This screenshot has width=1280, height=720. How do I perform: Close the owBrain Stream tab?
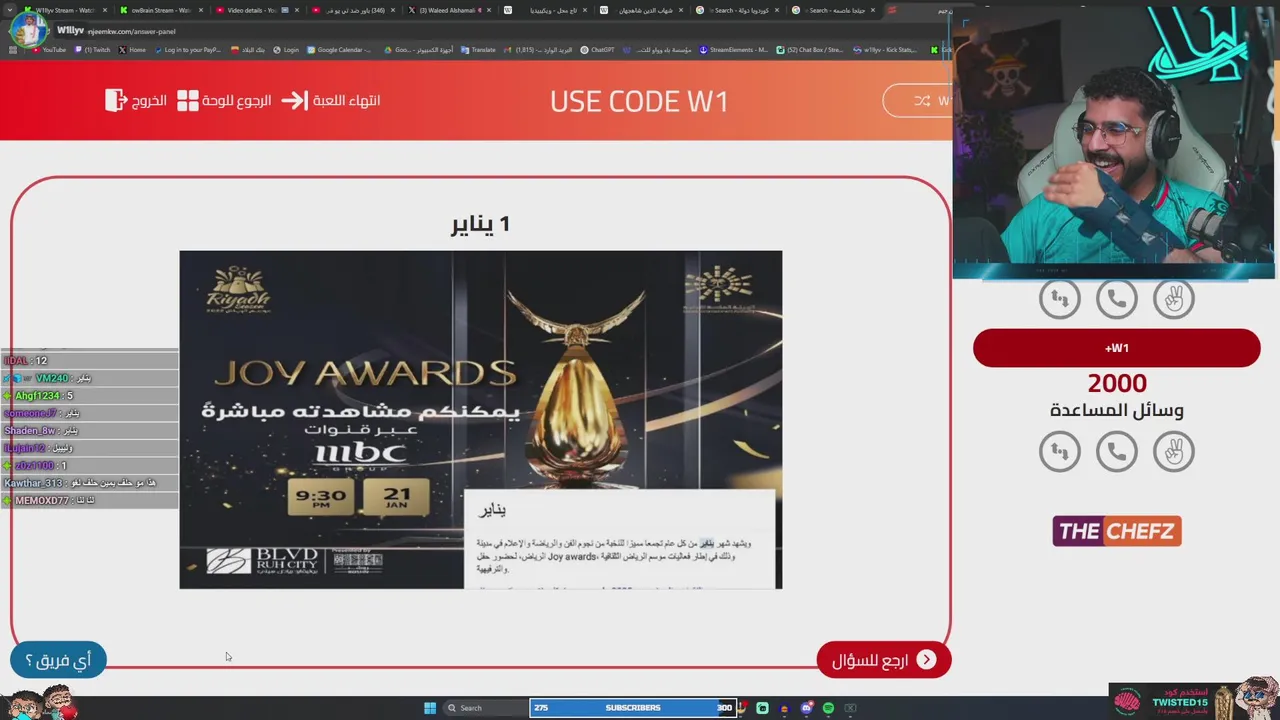point(200,10)
